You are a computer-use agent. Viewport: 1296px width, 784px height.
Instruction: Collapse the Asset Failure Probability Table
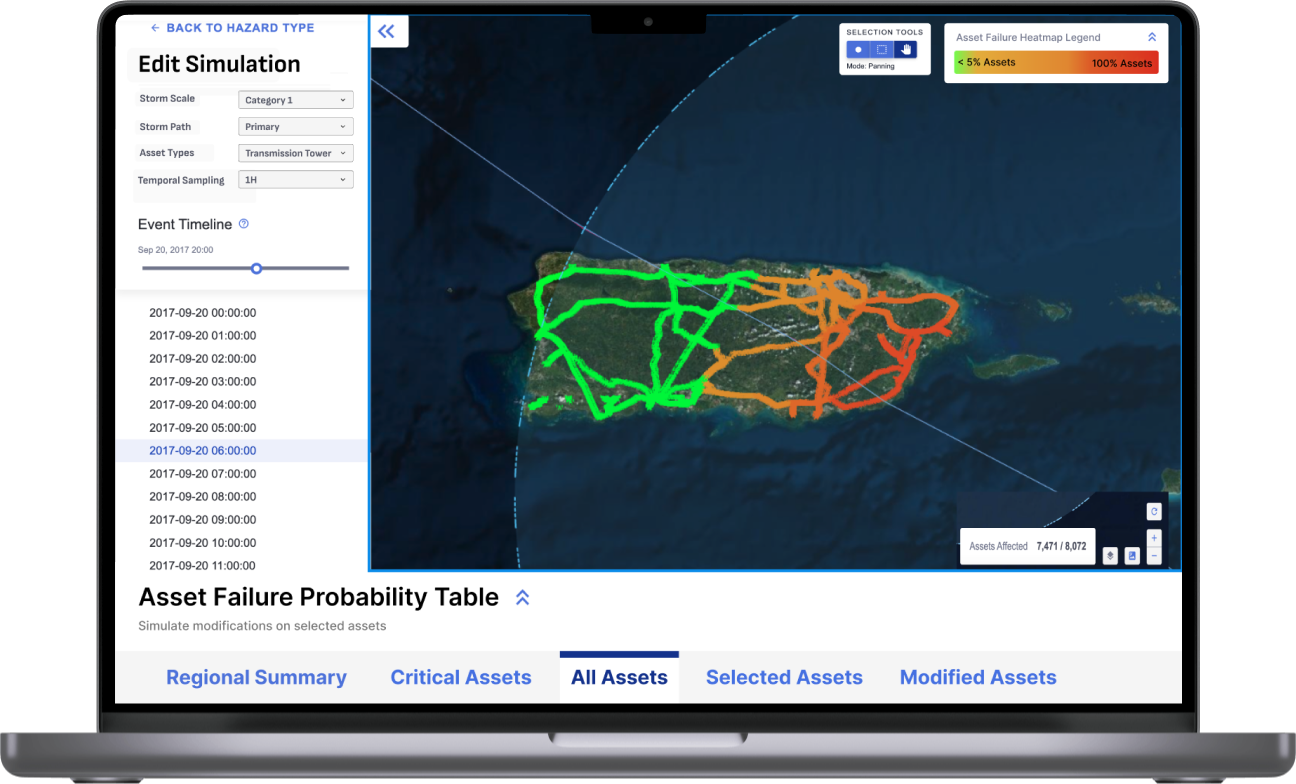tap(522, 598)
